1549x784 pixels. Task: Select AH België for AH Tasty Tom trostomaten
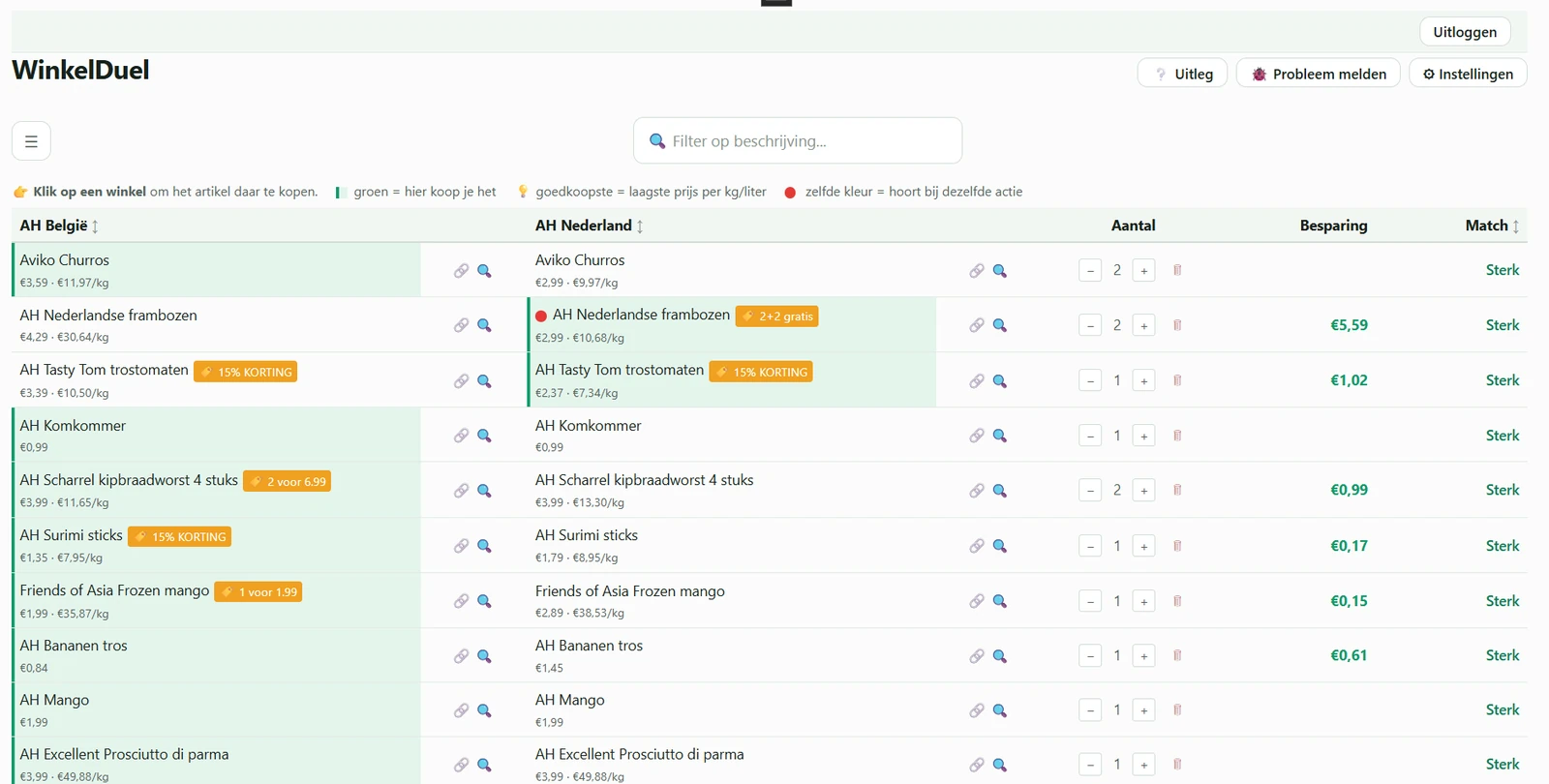tap(217, 380)
